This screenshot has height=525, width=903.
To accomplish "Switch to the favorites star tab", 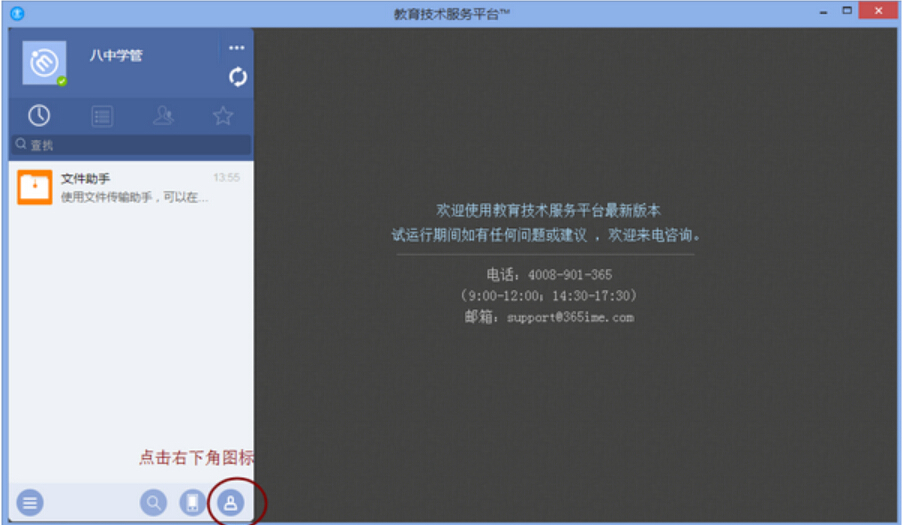I will tap(223, 116).
